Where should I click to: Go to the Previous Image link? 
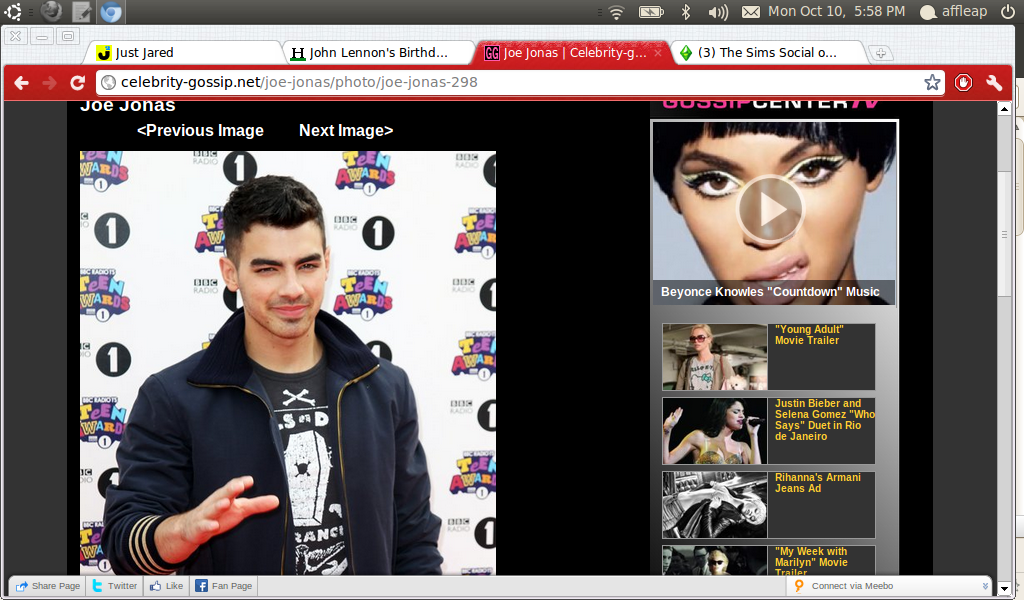click(x=200, y=131)
